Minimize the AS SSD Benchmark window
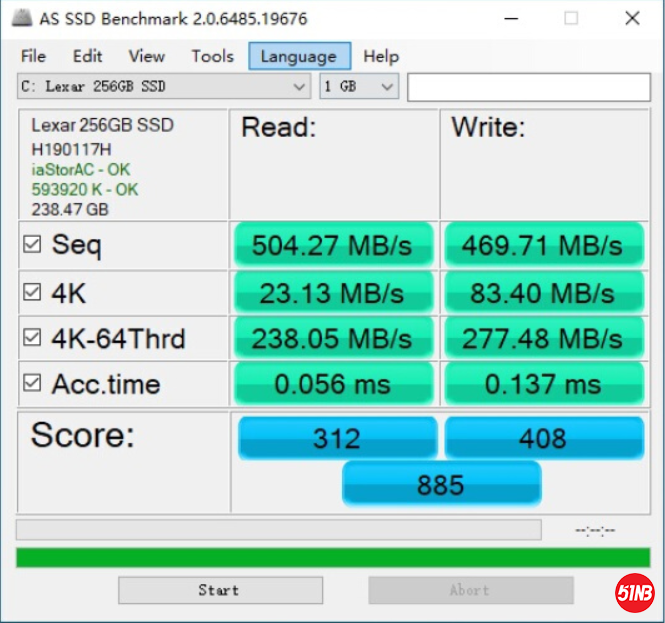 tap(511, 18)
